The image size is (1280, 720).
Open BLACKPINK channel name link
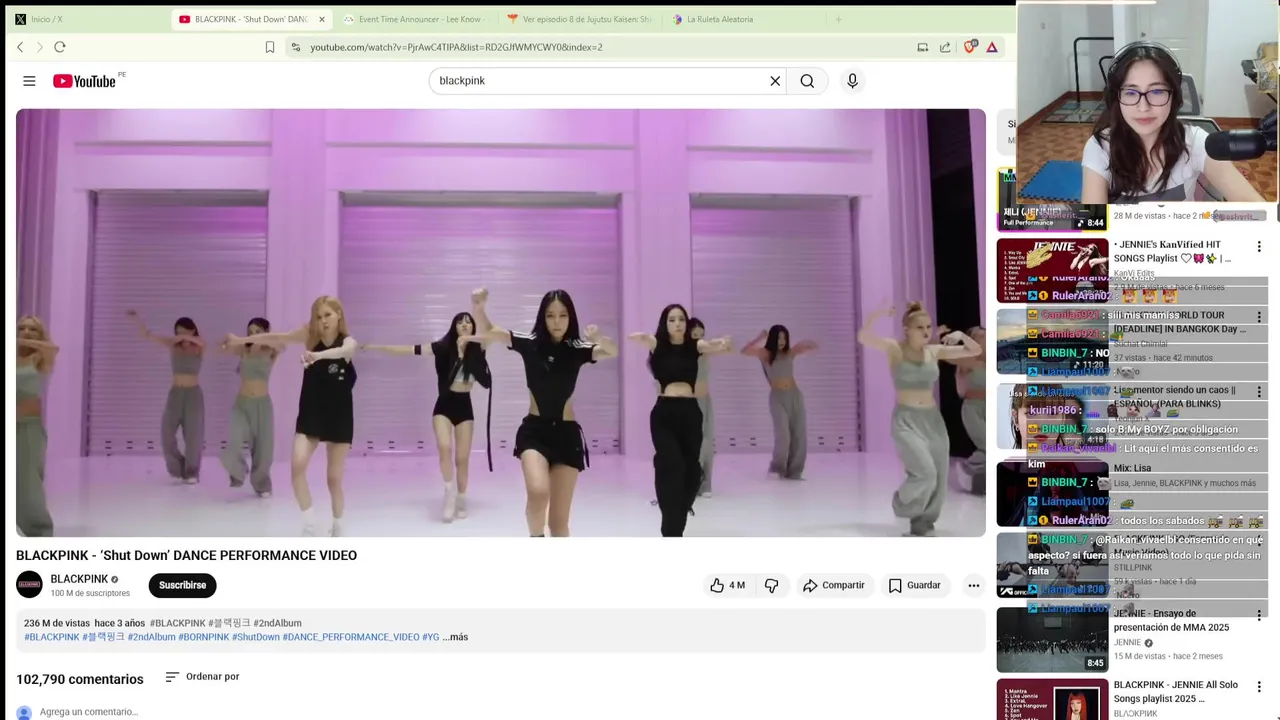(79, 579)
